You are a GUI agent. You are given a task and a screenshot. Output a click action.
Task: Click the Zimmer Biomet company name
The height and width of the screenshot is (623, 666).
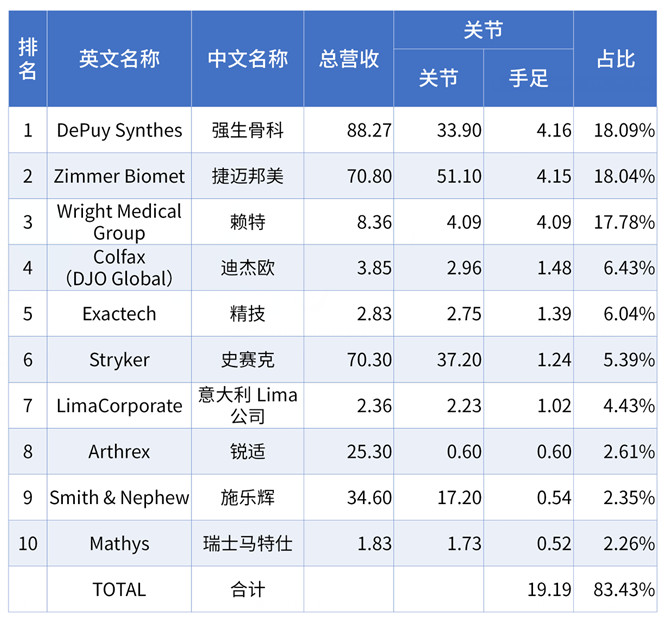(x=119, y=176)
